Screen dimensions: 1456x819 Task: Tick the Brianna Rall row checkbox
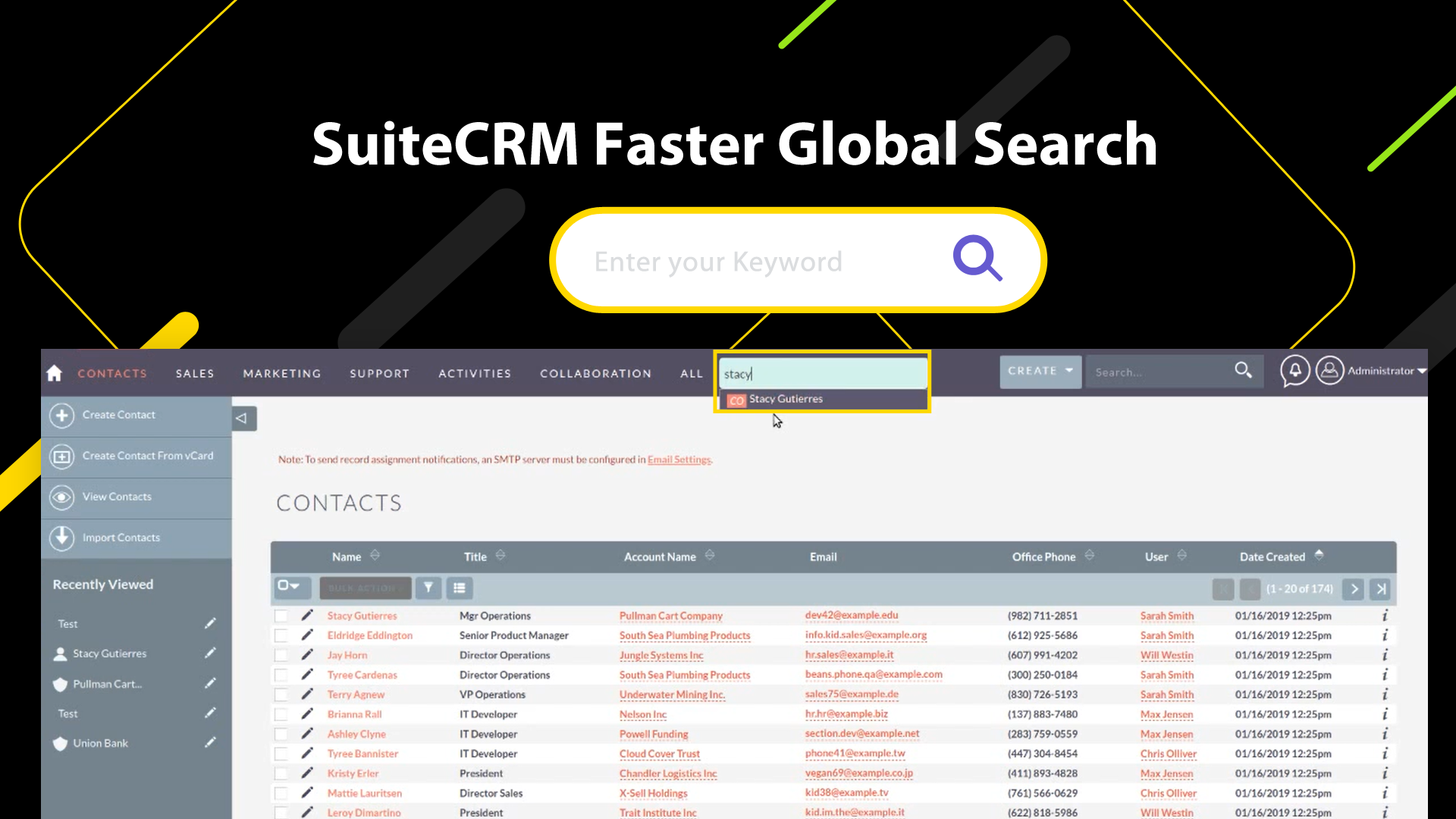click(281, 714)
